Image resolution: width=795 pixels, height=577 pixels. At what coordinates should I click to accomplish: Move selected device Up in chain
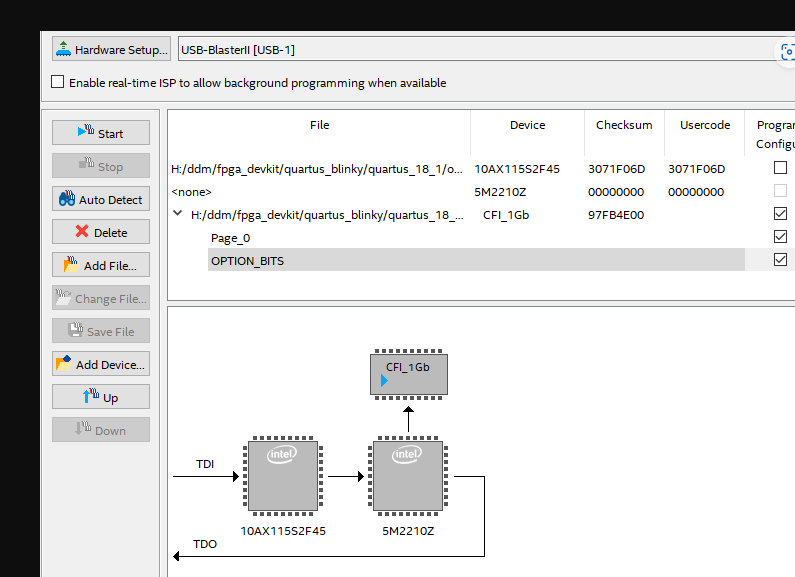point(101,397)
